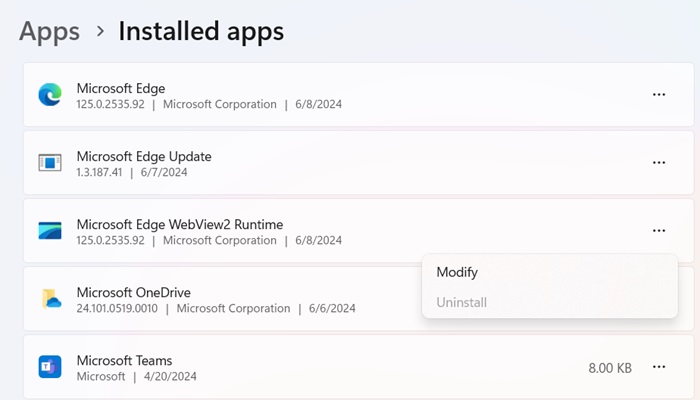Go back to Apps breadcrumb
This screenshot has height=400, width=700.
[x=50, y=32]
